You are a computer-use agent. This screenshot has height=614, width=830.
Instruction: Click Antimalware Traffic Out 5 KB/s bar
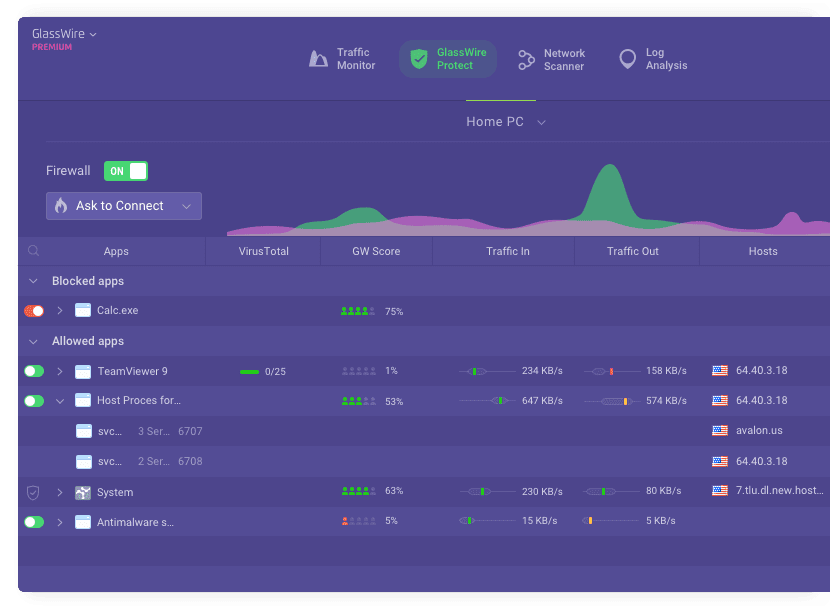(611, 521)
